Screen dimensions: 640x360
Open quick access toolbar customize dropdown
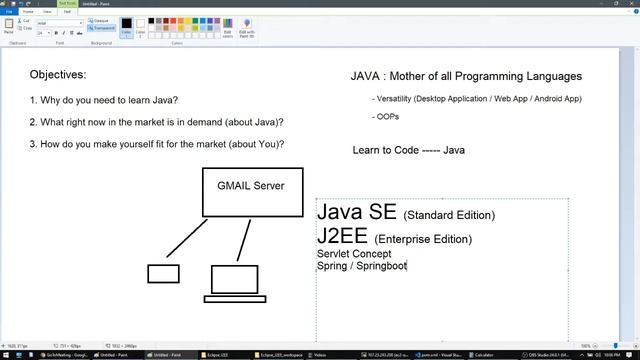(38, 4)
